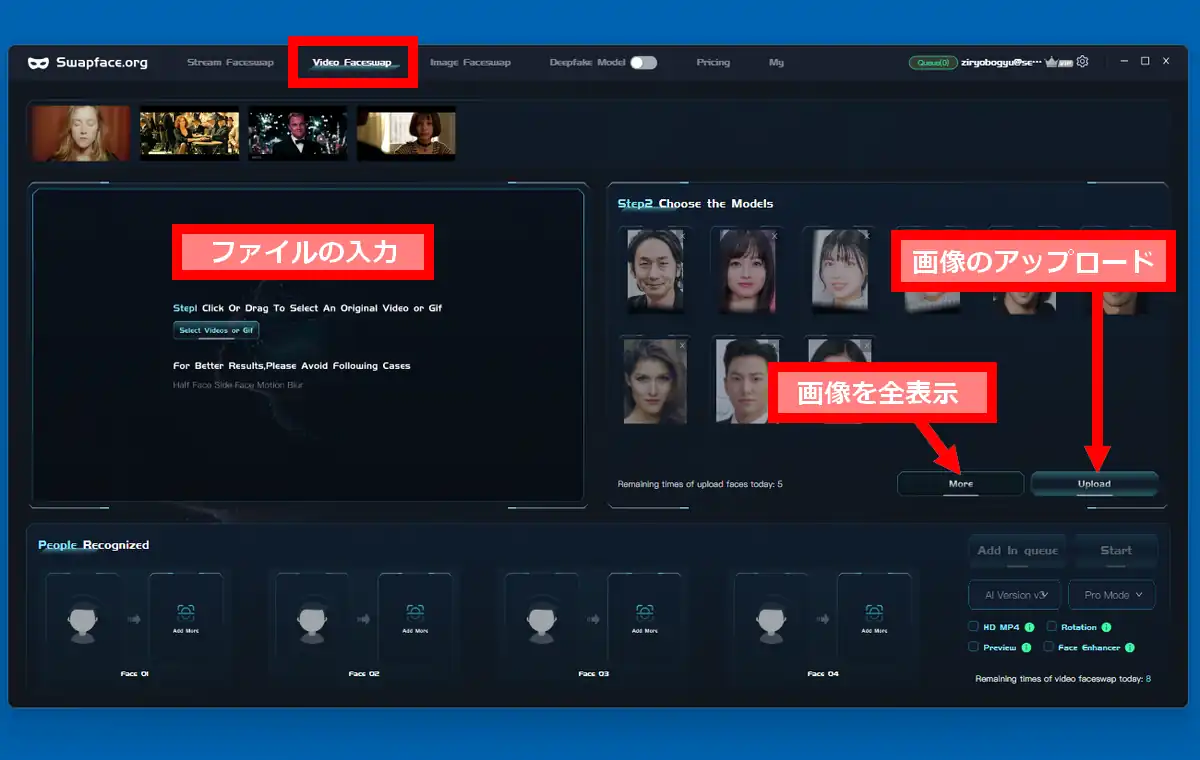This screenshot has width=1200, height=760.
Task: Open the AI Version v3 dropdown
Action: coord(1014,595)
